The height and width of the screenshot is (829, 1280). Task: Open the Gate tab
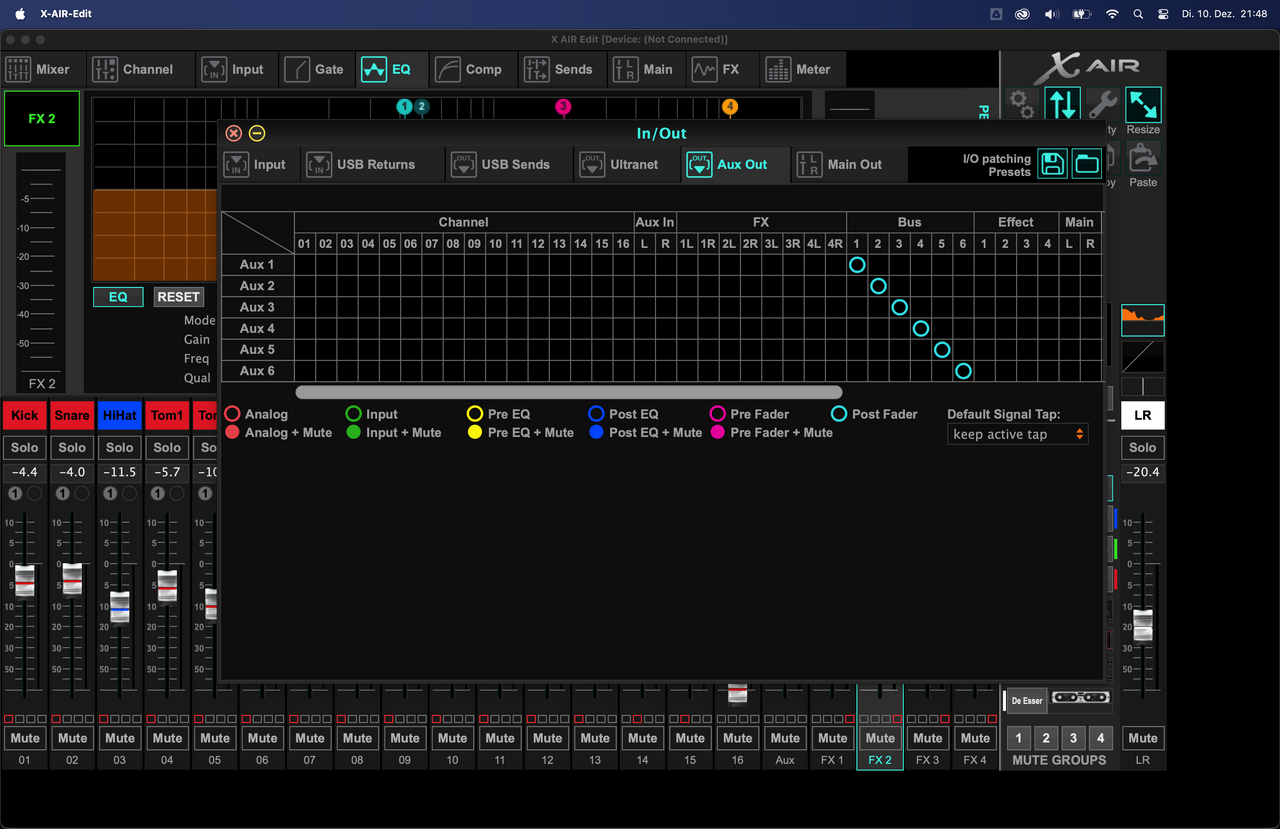pos(314,69)
